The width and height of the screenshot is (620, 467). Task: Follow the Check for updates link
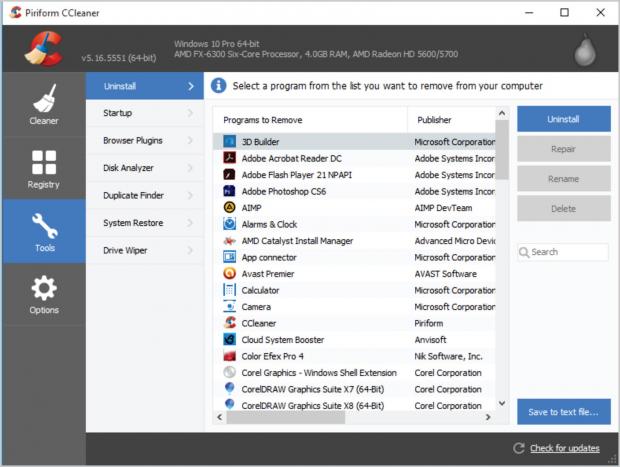[564, 448]
